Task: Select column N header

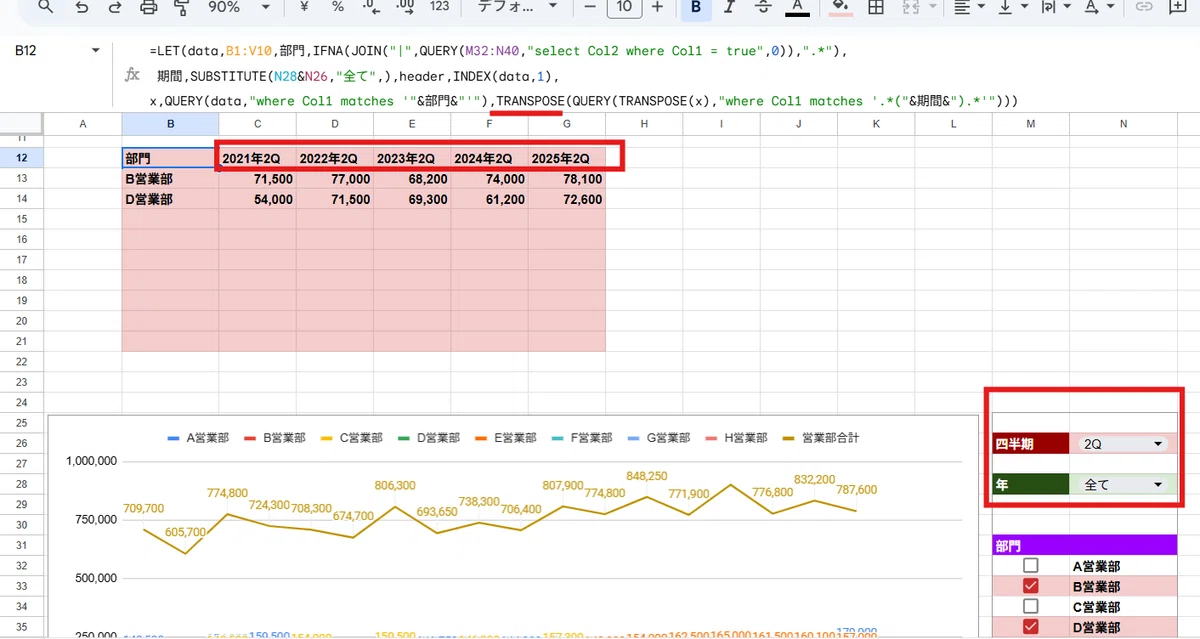Action: tap(1123, 124)
